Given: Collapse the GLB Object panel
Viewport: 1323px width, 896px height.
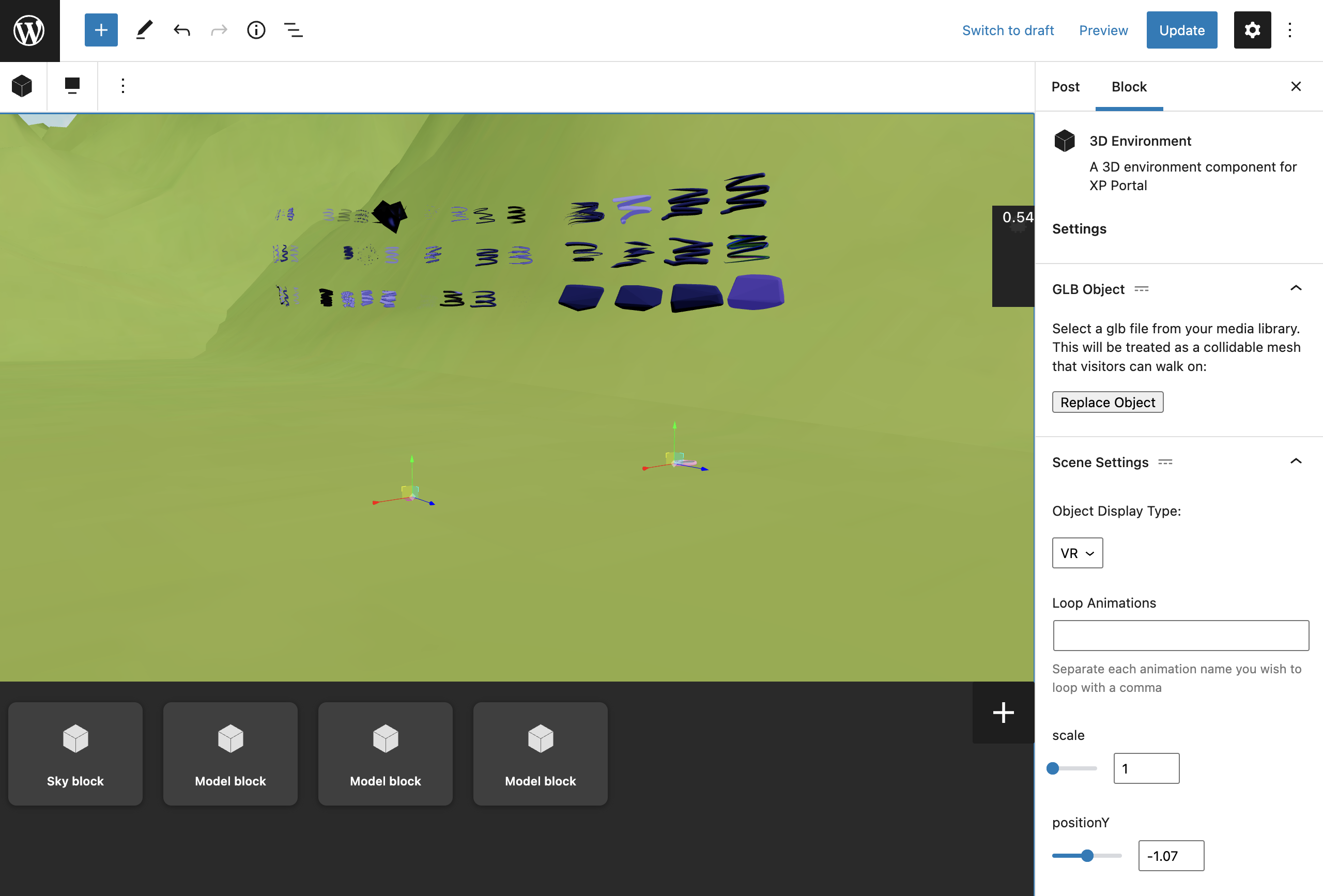Looking at the screenshot, I should [x=1295, y=289].
